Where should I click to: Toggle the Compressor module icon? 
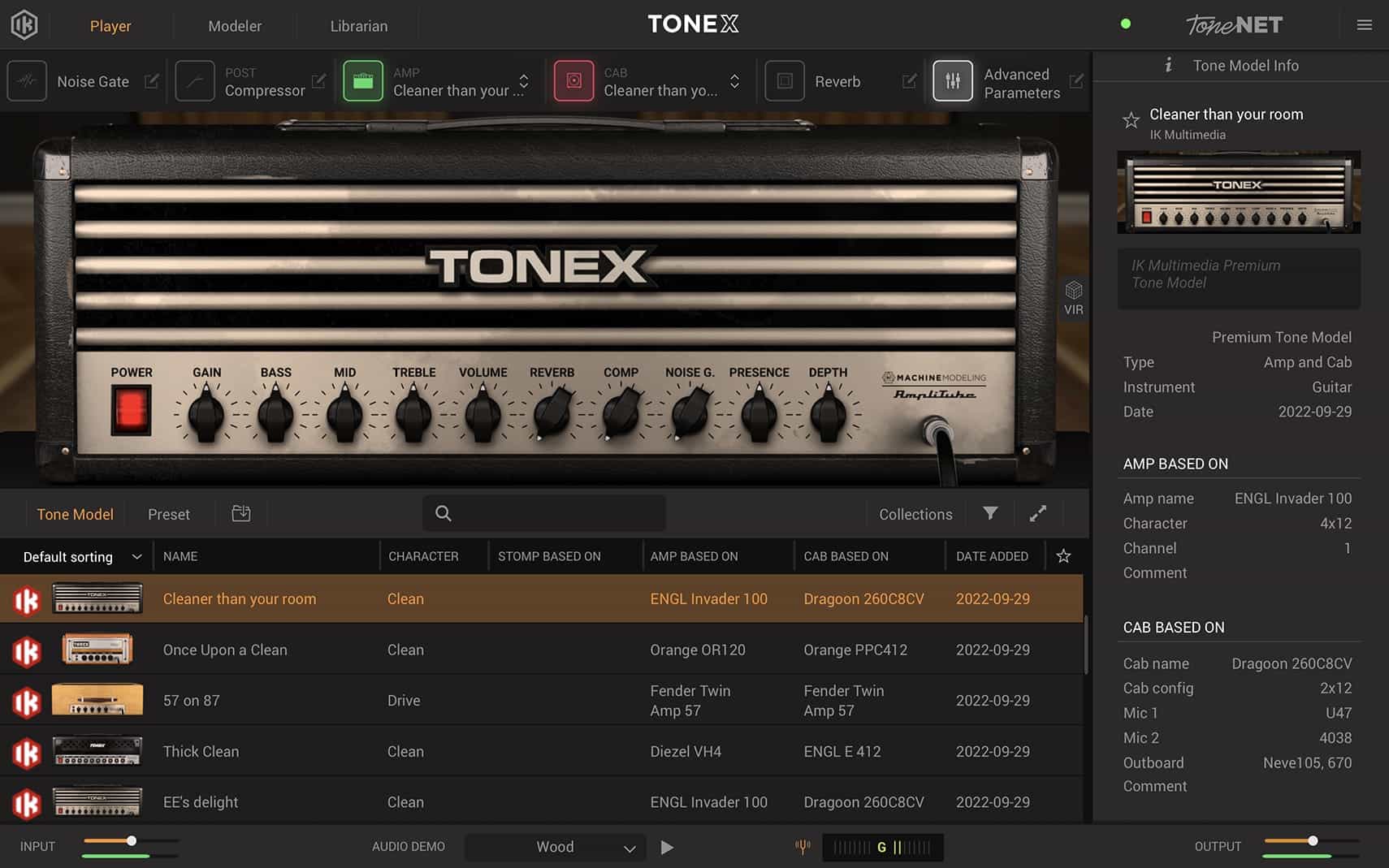tap(195, 81)
